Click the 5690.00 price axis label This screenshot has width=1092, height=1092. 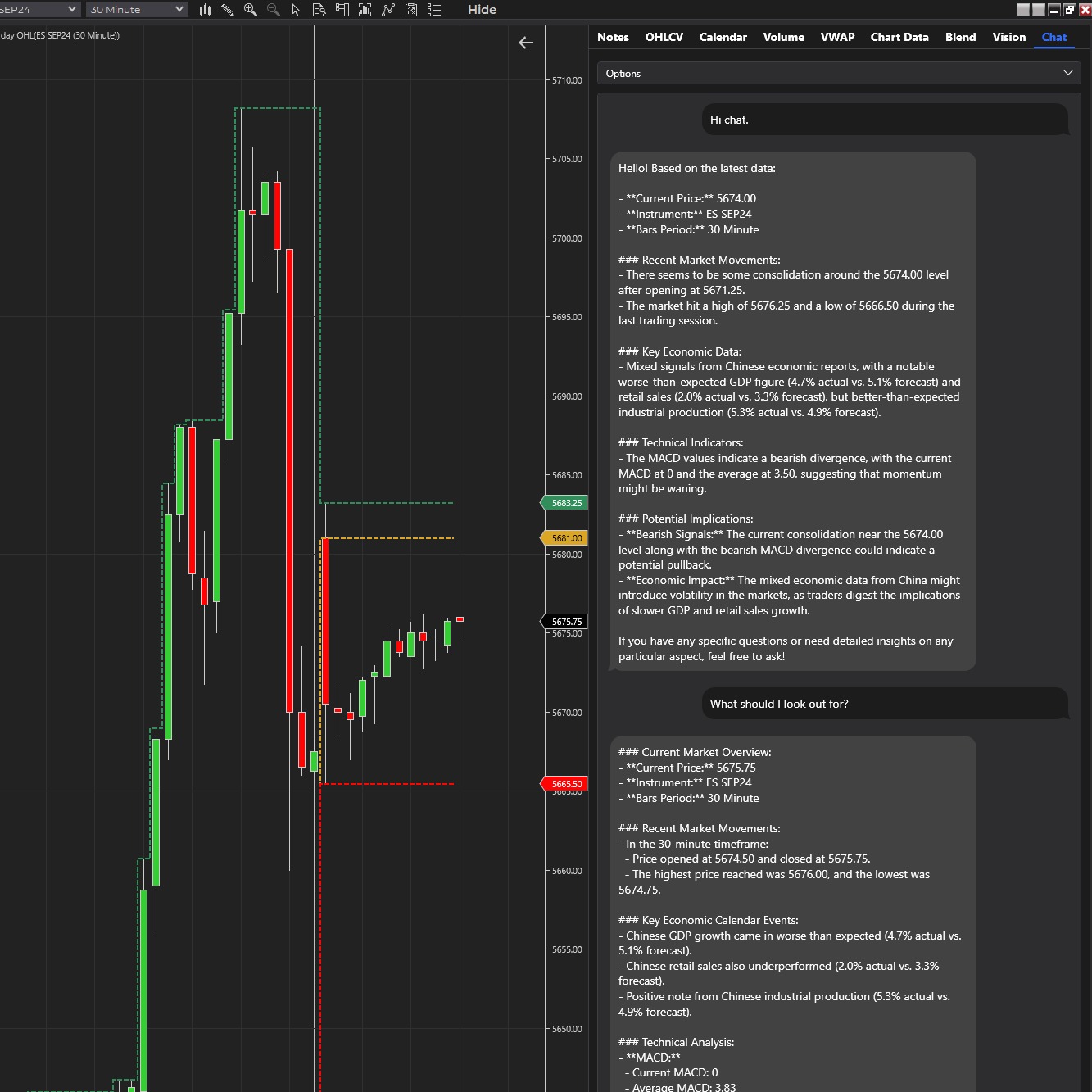tap(567, 396)
